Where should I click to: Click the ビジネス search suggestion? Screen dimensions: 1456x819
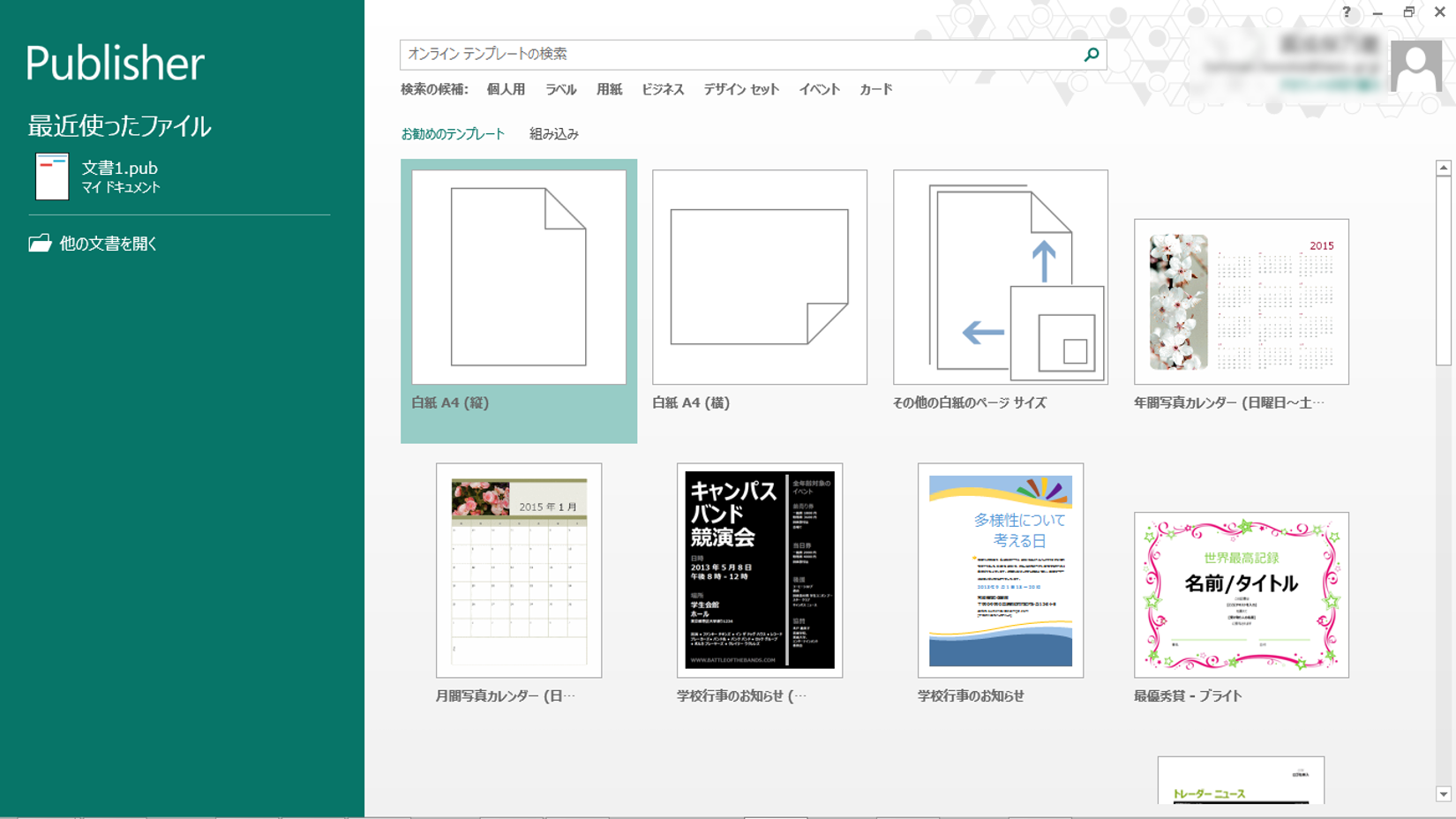tap(662, 89)
